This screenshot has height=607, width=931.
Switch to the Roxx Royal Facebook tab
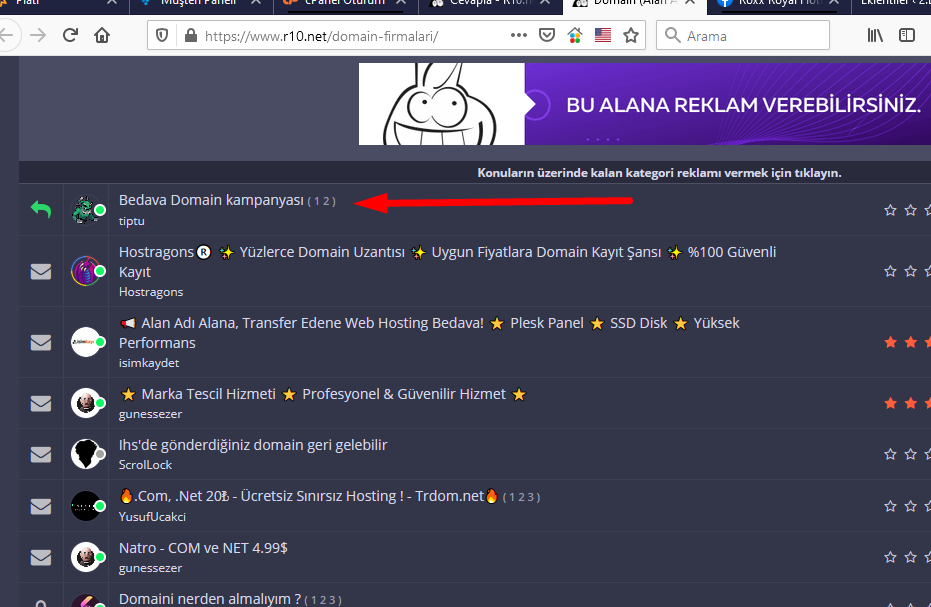(x=779, y=4)
